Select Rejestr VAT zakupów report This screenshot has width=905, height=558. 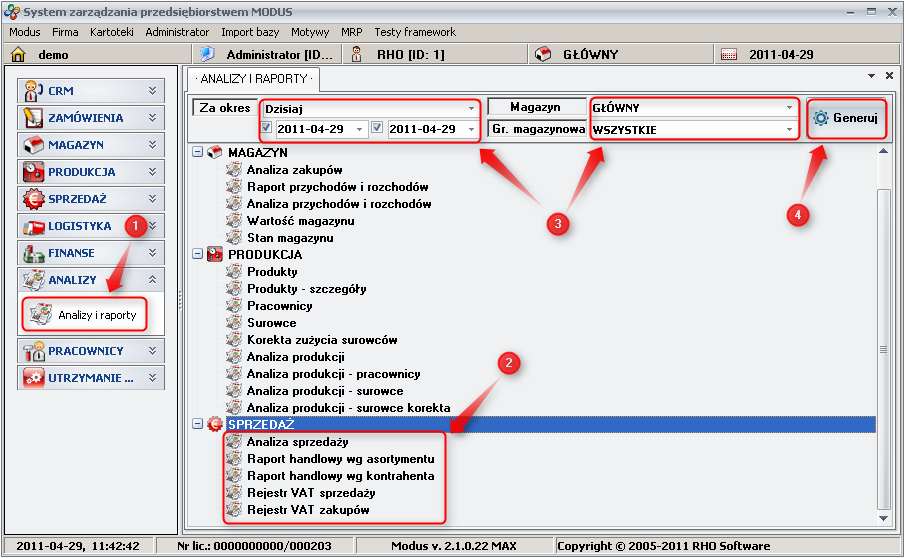pos(308,510)
